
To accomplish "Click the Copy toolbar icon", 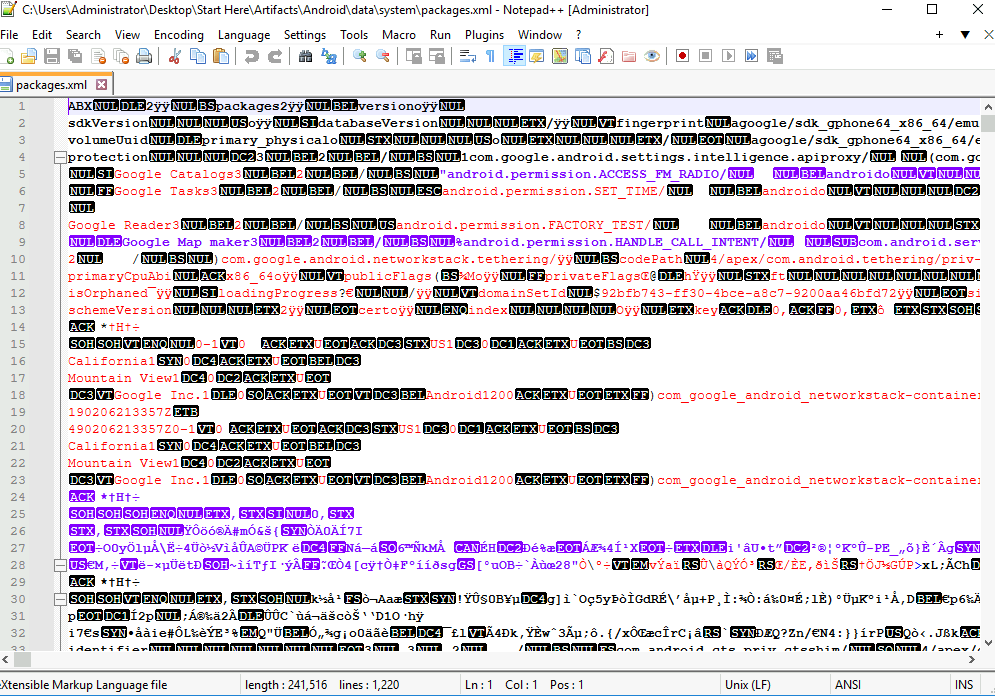I will 198,56.
